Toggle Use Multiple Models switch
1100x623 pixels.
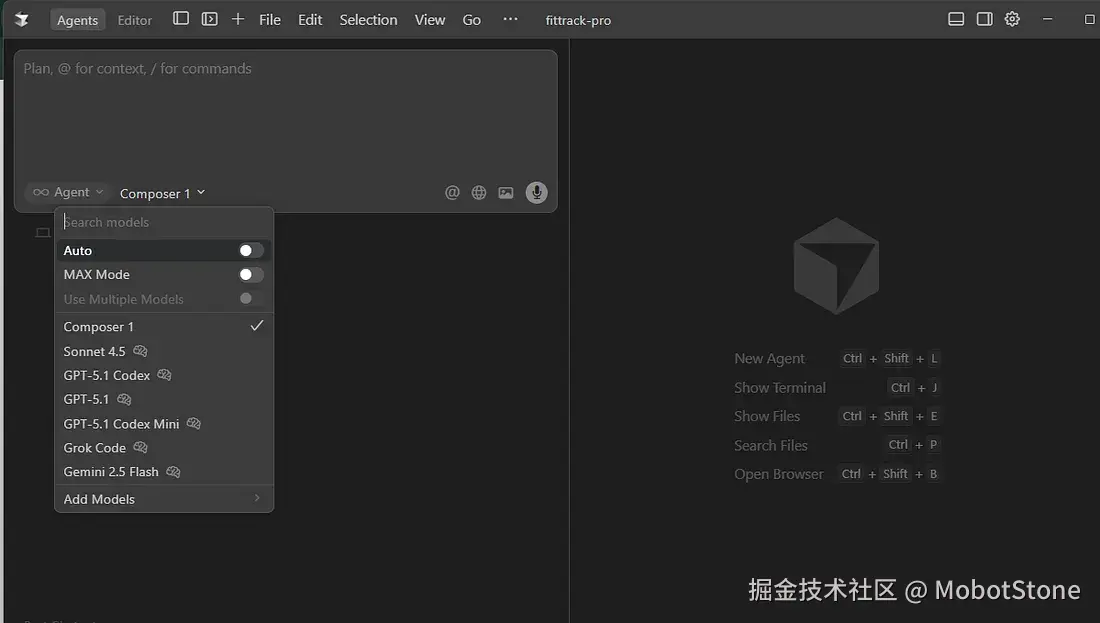251,298
